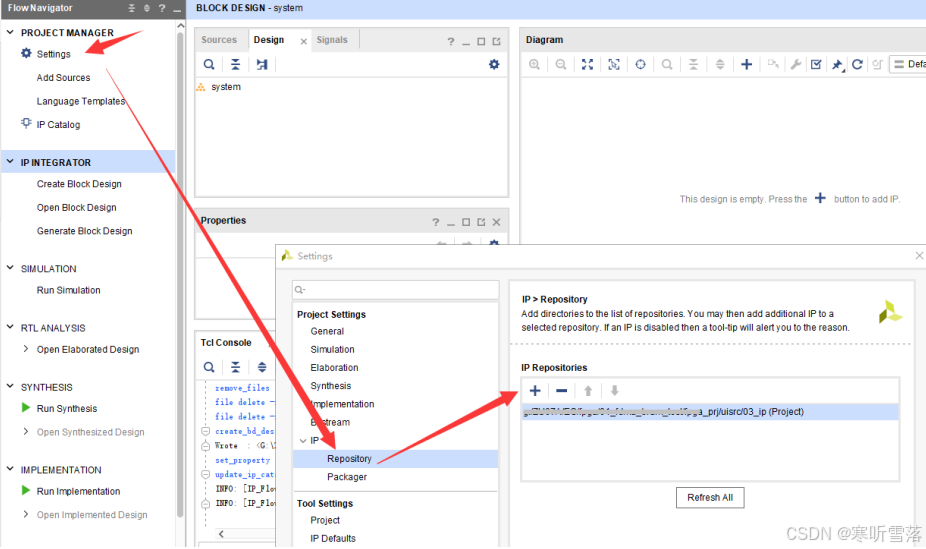Screen dimensions: 926x549
Task: Collapse all in the Tcl Console toolbar
Action: coord(235,367)
